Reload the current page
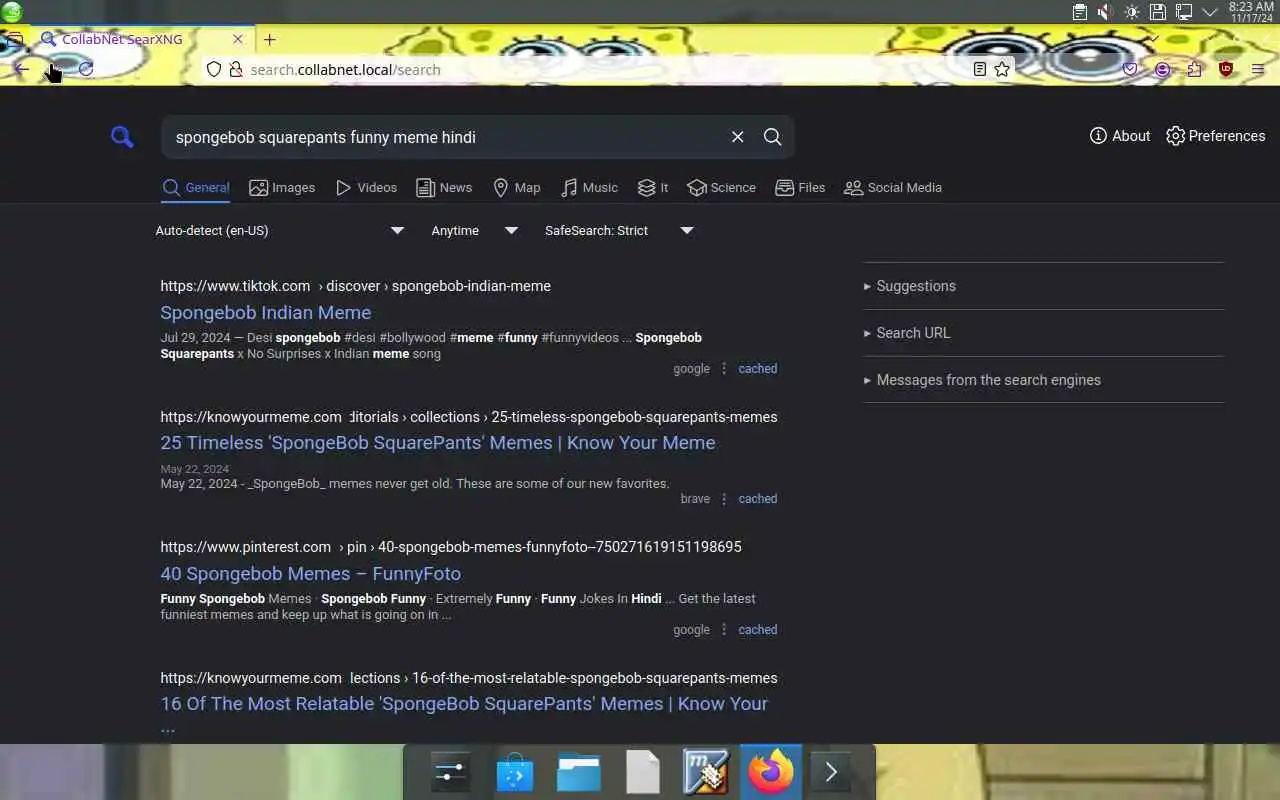Image resolution: width=1280 pixels, height=800 pixels. [x=86, y=69]
